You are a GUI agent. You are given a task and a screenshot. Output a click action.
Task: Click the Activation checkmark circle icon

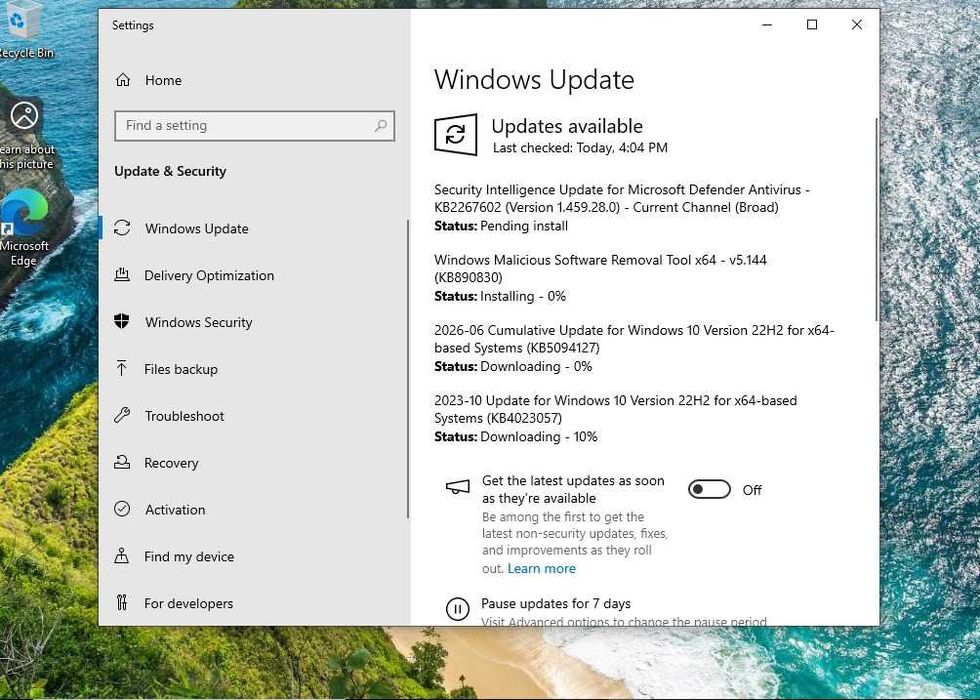point(122,509)
